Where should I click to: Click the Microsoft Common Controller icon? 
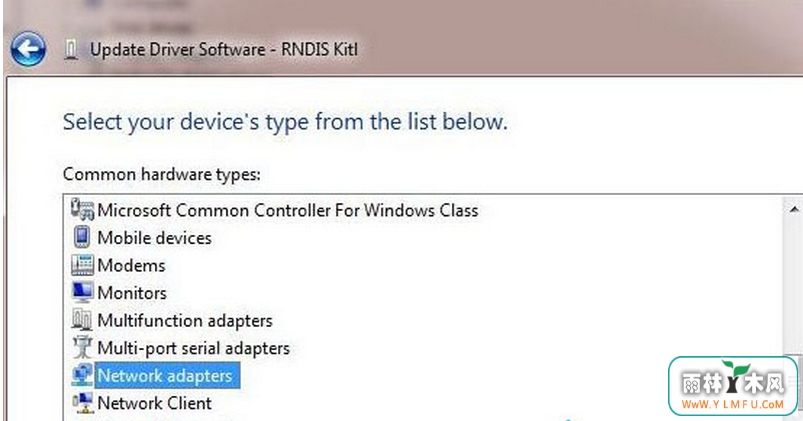[x=82, y=210]
